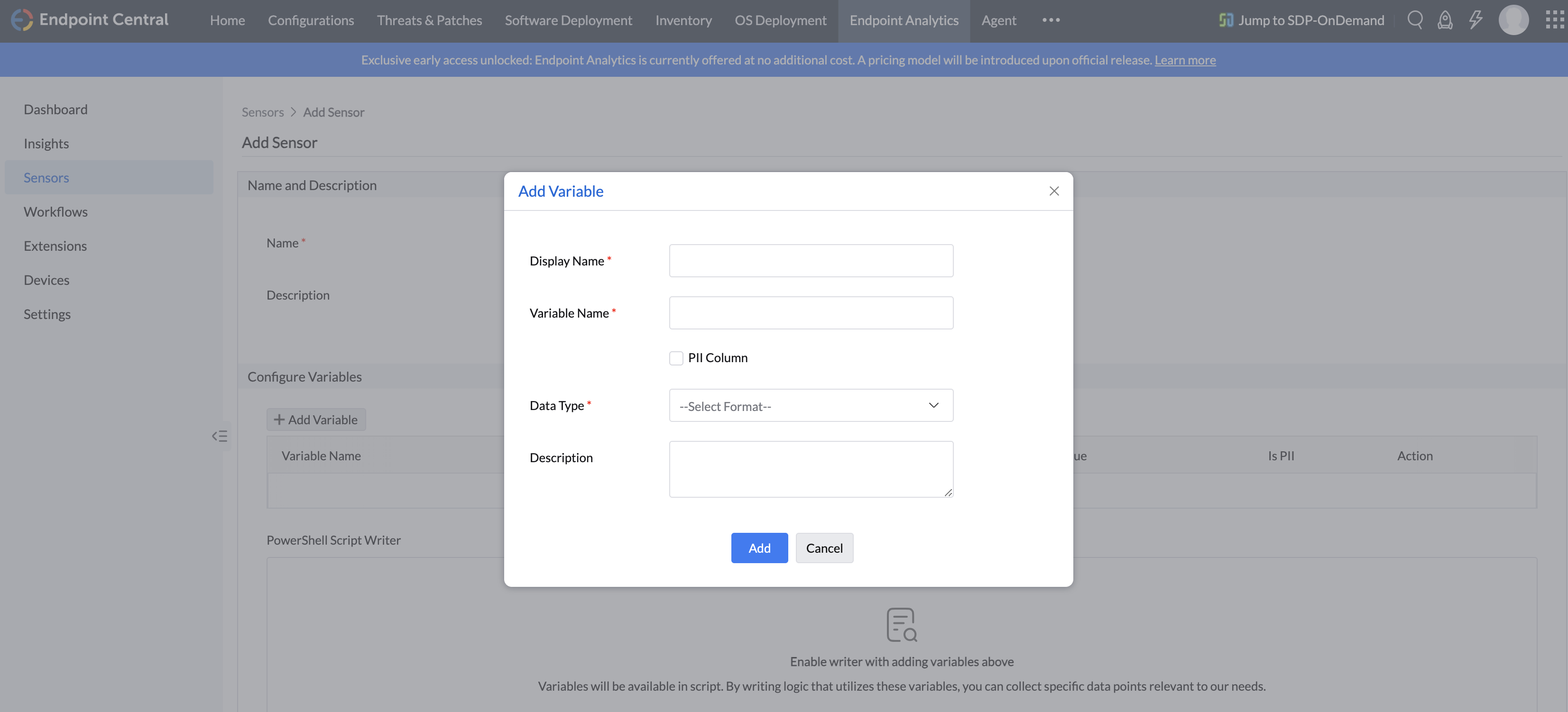
Task: Follow the Learn more link
Action: point(1184,60)
